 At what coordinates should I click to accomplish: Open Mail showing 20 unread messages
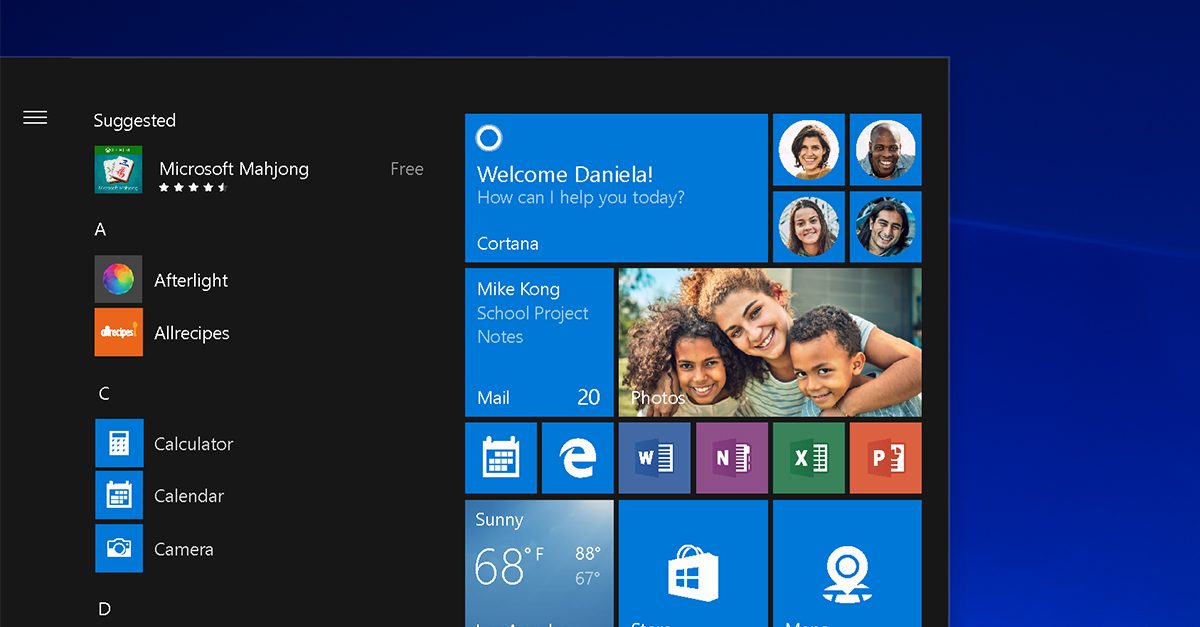point(539,340)
